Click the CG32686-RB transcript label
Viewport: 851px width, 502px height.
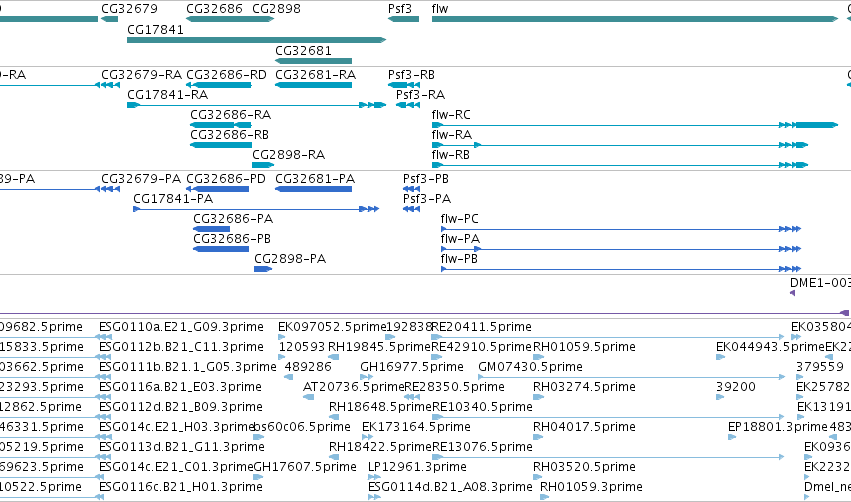230,135
